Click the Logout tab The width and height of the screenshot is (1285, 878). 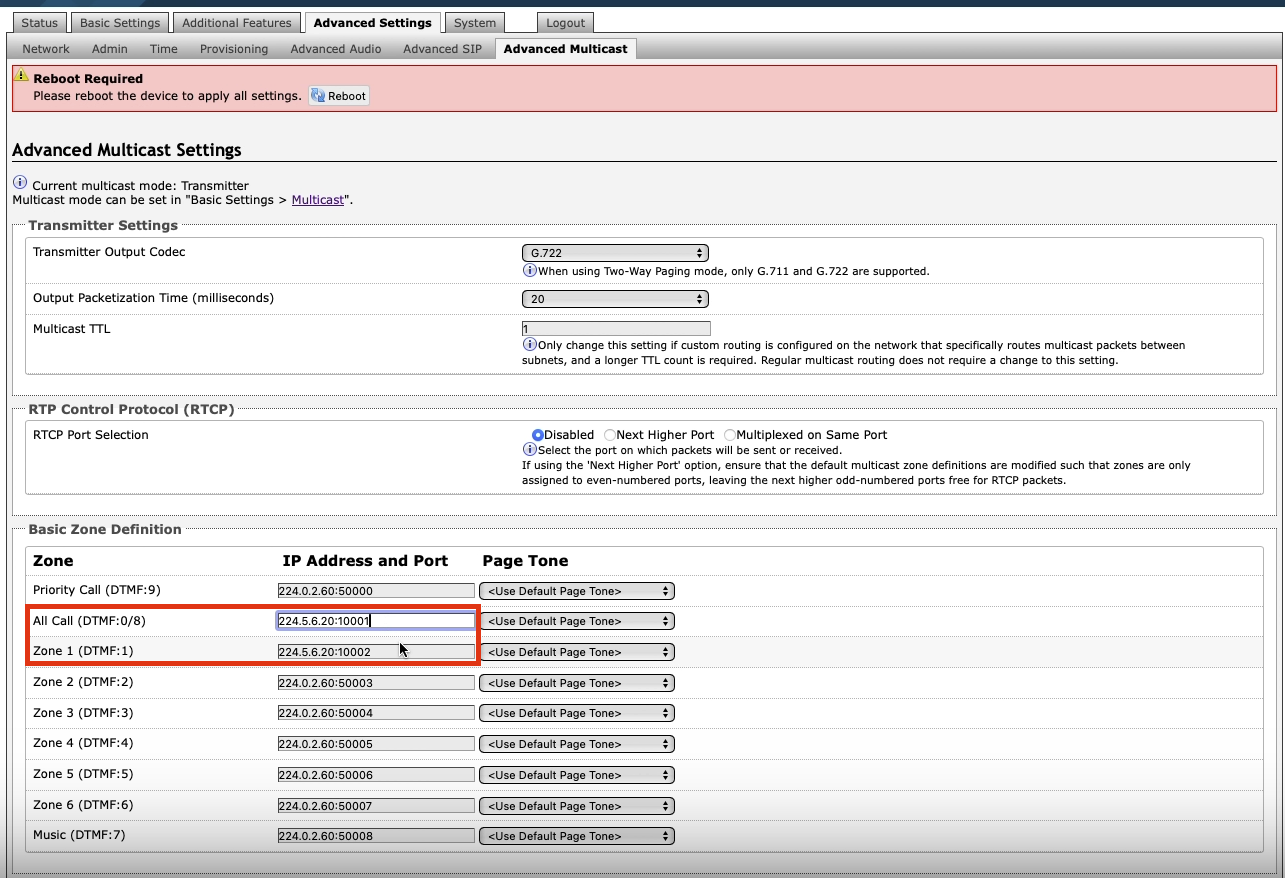[566, 23]
